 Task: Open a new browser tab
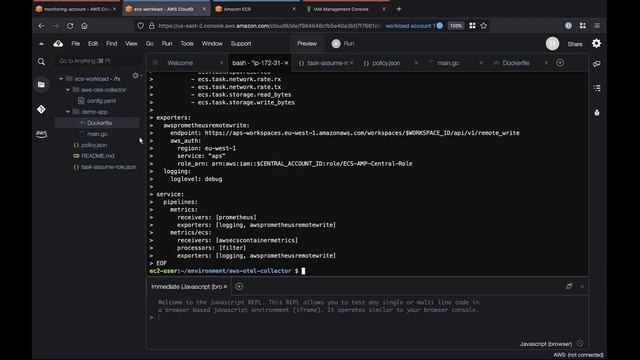pos(399,9)
